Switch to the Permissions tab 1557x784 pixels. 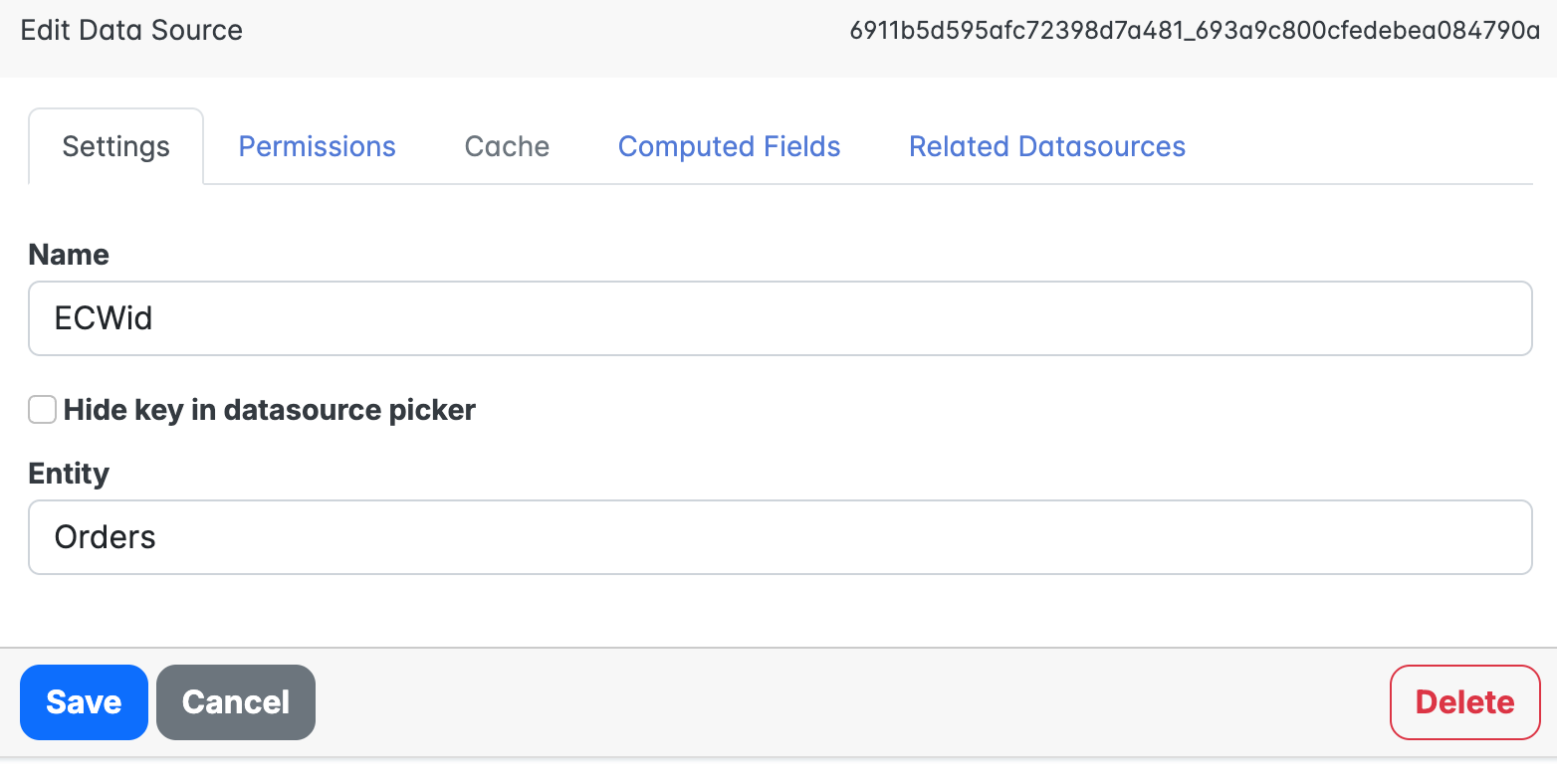[317, 146]
